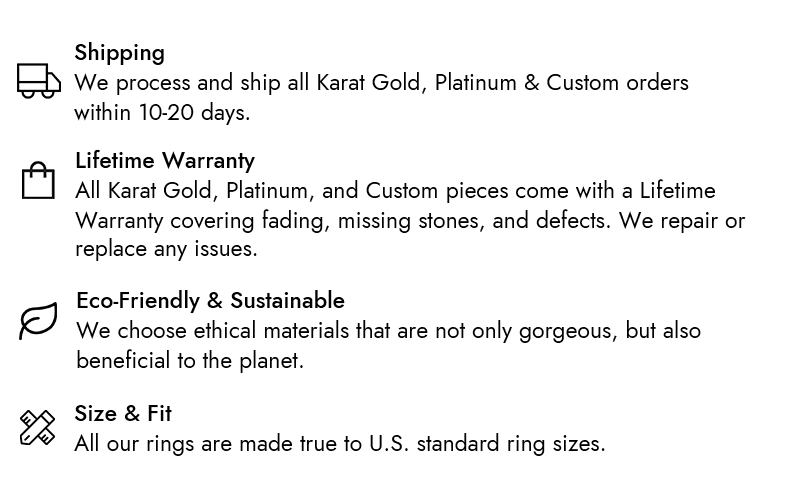Select the Shipping heading
Screen dimensions: 800x500
pyautogui.click(x=119, y=52)
